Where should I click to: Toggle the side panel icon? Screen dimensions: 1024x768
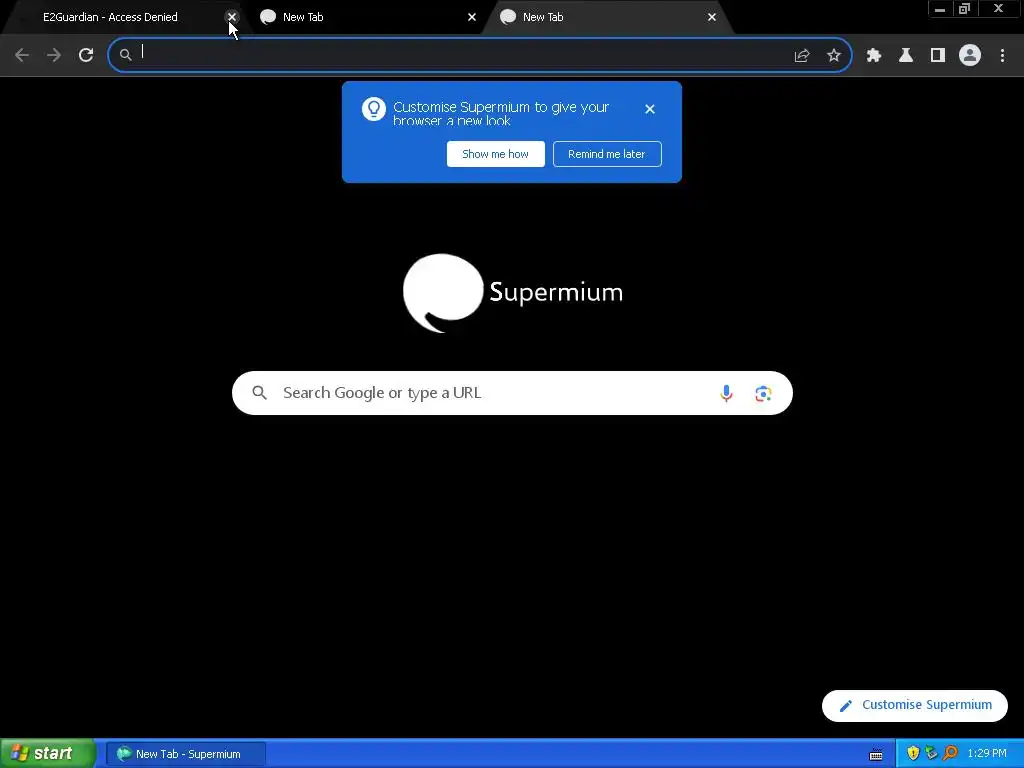click(937, 56)
